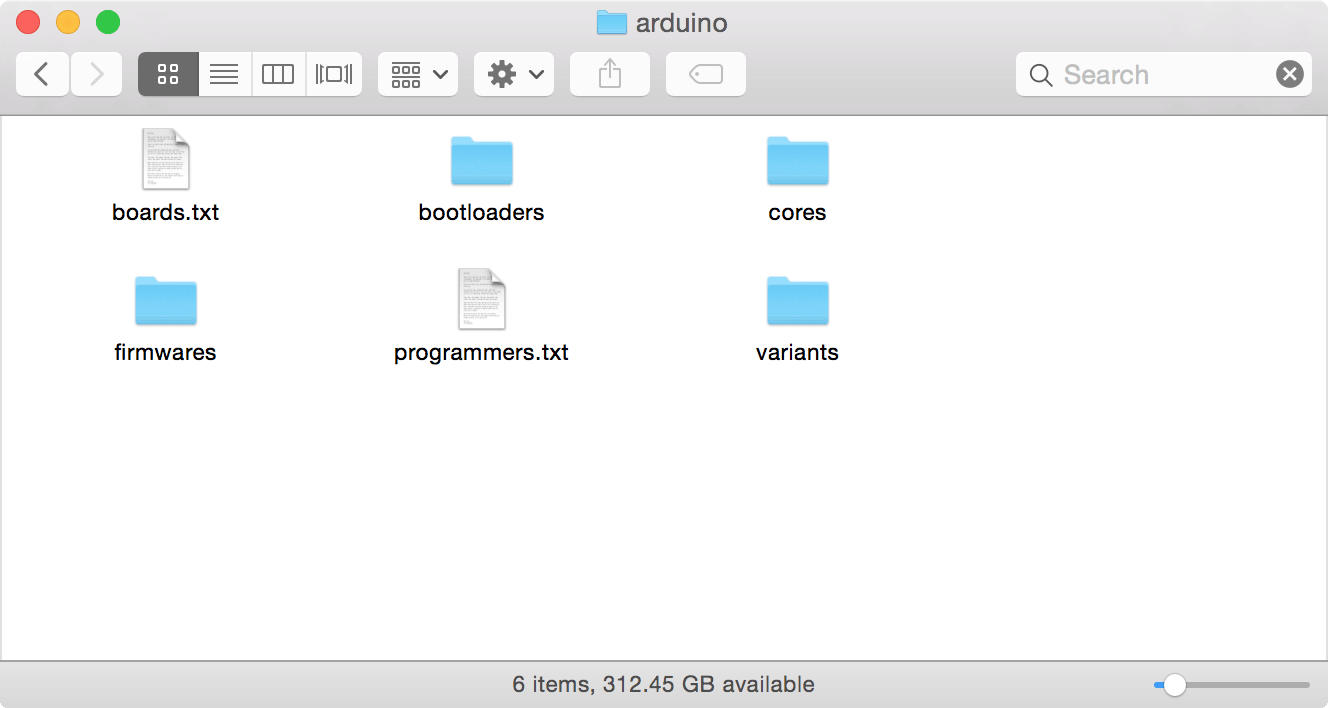Select the firmwares folder
Screen dimensions: 1328x708
coord(165,300)
